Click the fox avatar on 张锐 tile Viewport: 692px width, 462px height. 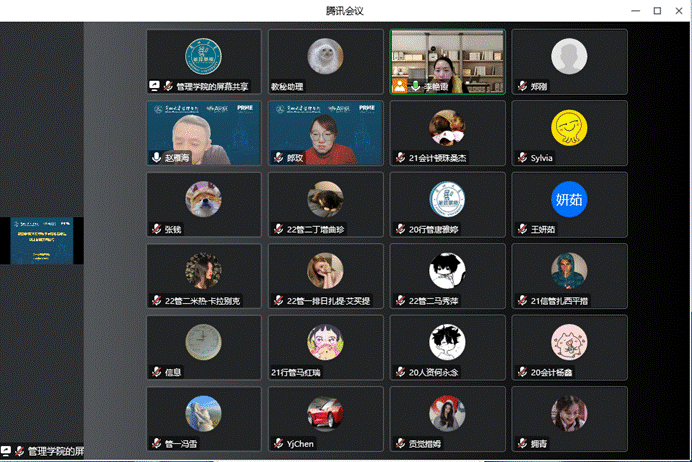click(203, 199)
